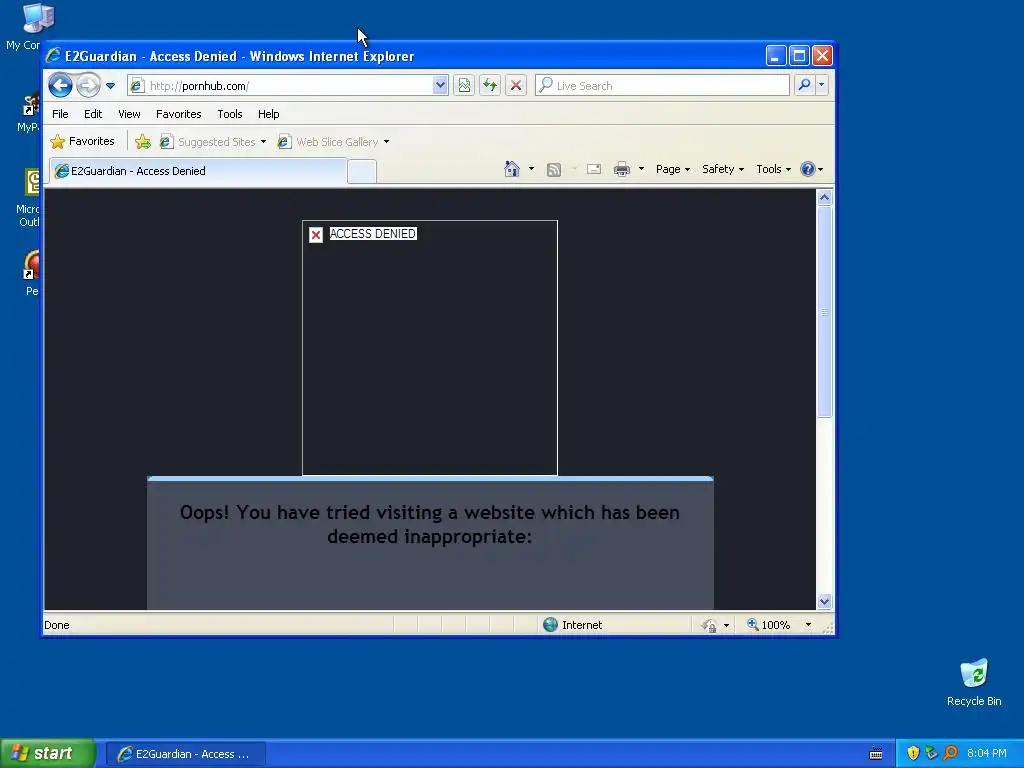
Task: Click the Read Mail icon
Action: 594,170
